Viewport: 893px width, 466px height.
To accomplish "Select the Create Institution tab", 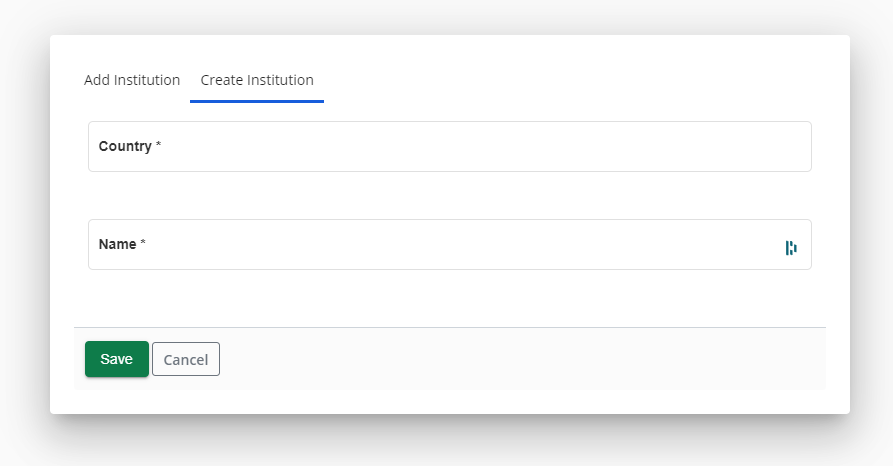I will click(x=257, y=80).
